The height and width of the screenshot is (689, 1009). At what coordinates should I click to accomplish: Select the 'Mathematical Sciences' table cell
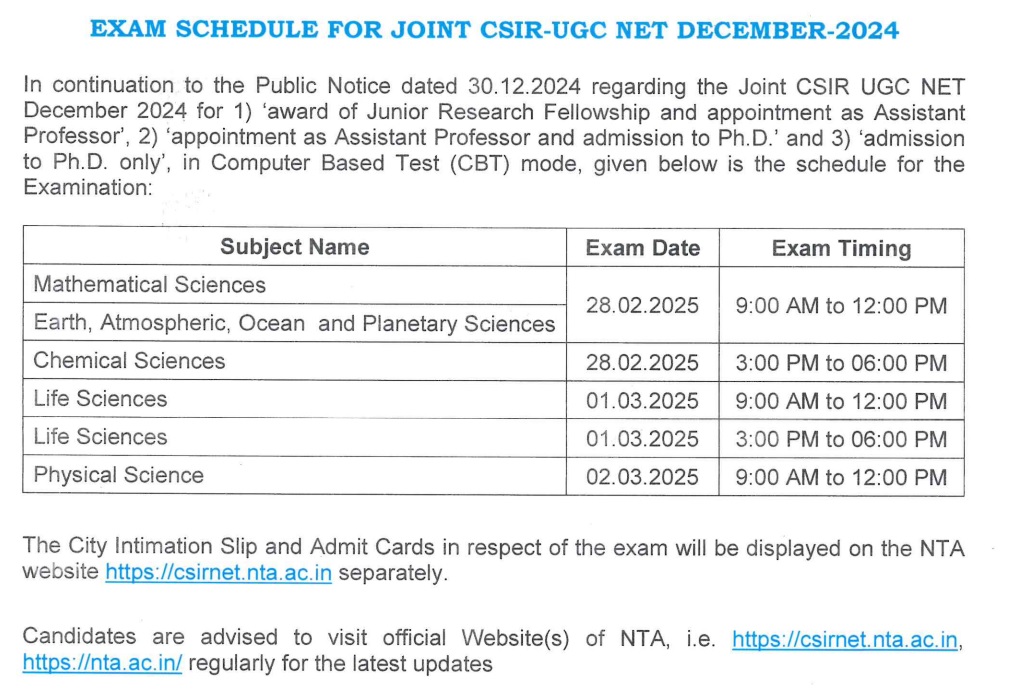[x=150, y=285]
